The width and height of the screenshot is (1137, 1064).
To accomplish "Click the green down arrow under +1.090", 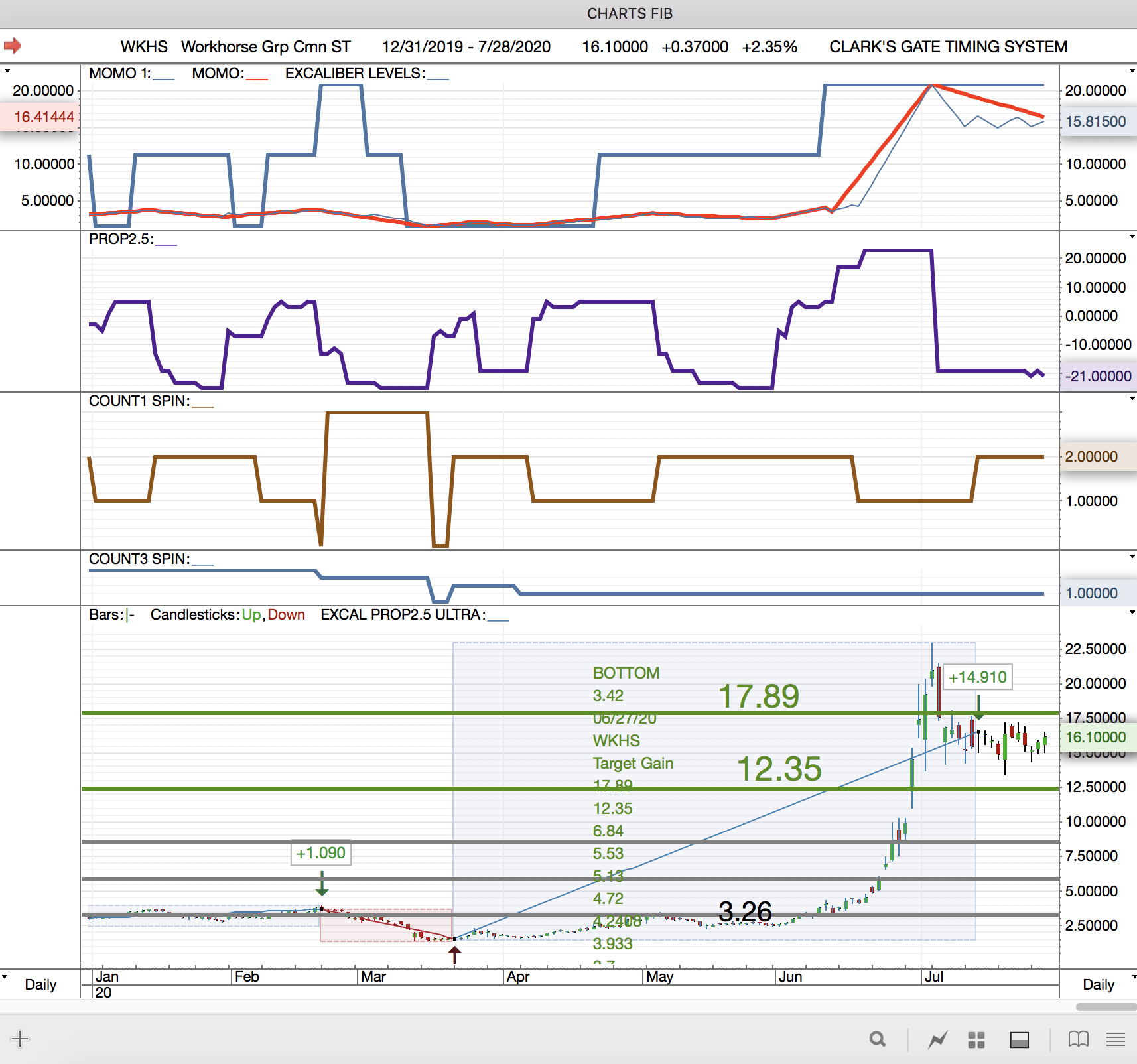I will (322, 884).
